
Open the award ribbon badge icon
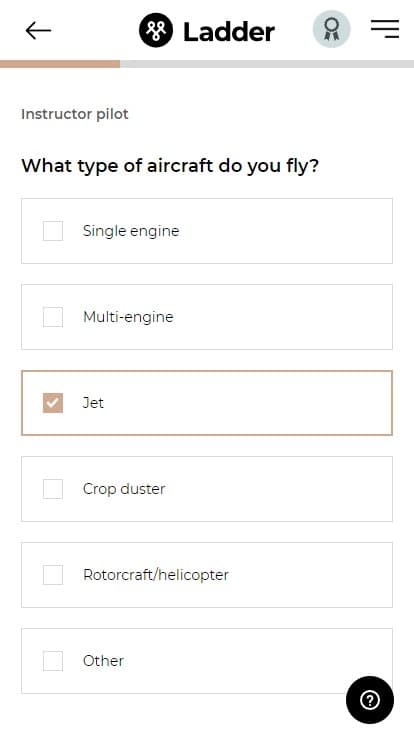coord(331,29)
